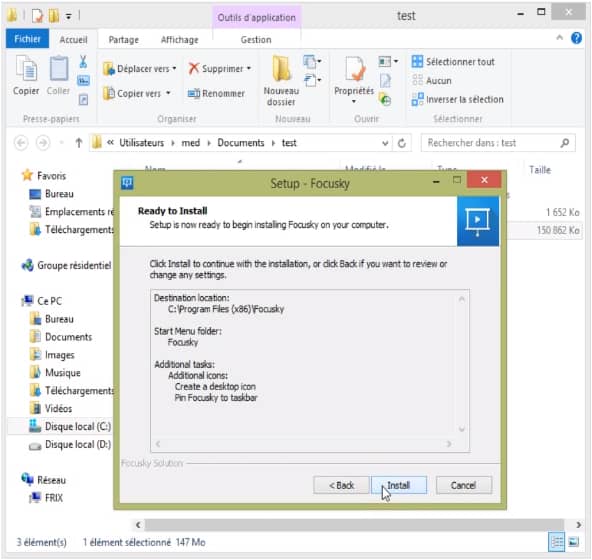Click the Up arrow navigation icon

click(x=79, y=143)
